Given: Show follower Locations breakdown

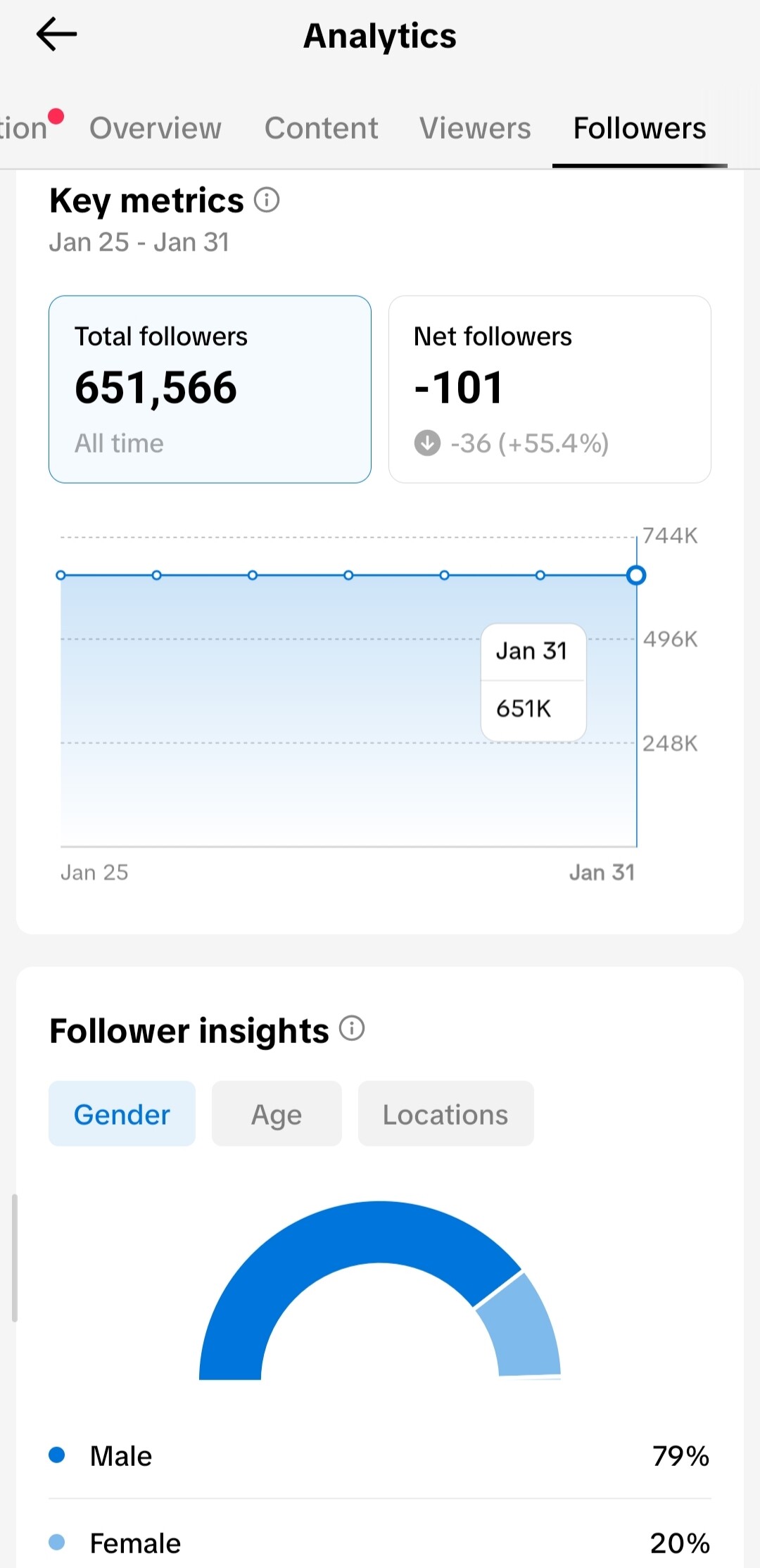Looking at the screenshot, I should (x=445, y=1114).
